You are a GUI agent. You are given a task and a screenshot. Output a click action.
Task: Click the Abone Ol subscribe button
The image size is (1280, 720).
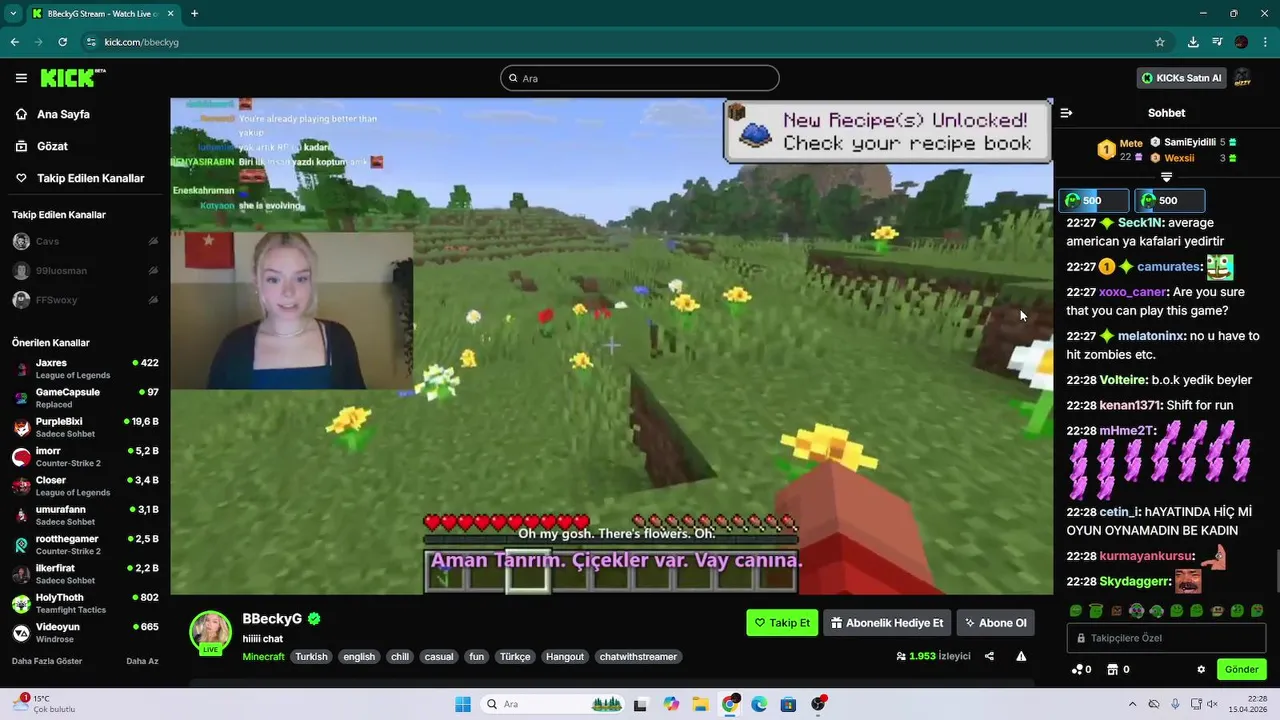click(995, 623)
